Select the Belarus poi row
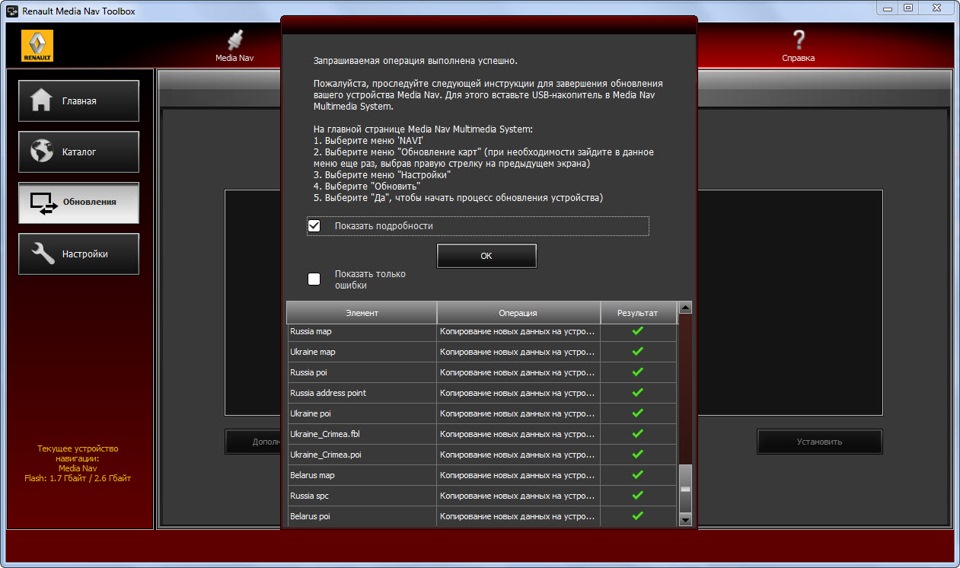This screenshot has width=960, height=568. [481, 516]
